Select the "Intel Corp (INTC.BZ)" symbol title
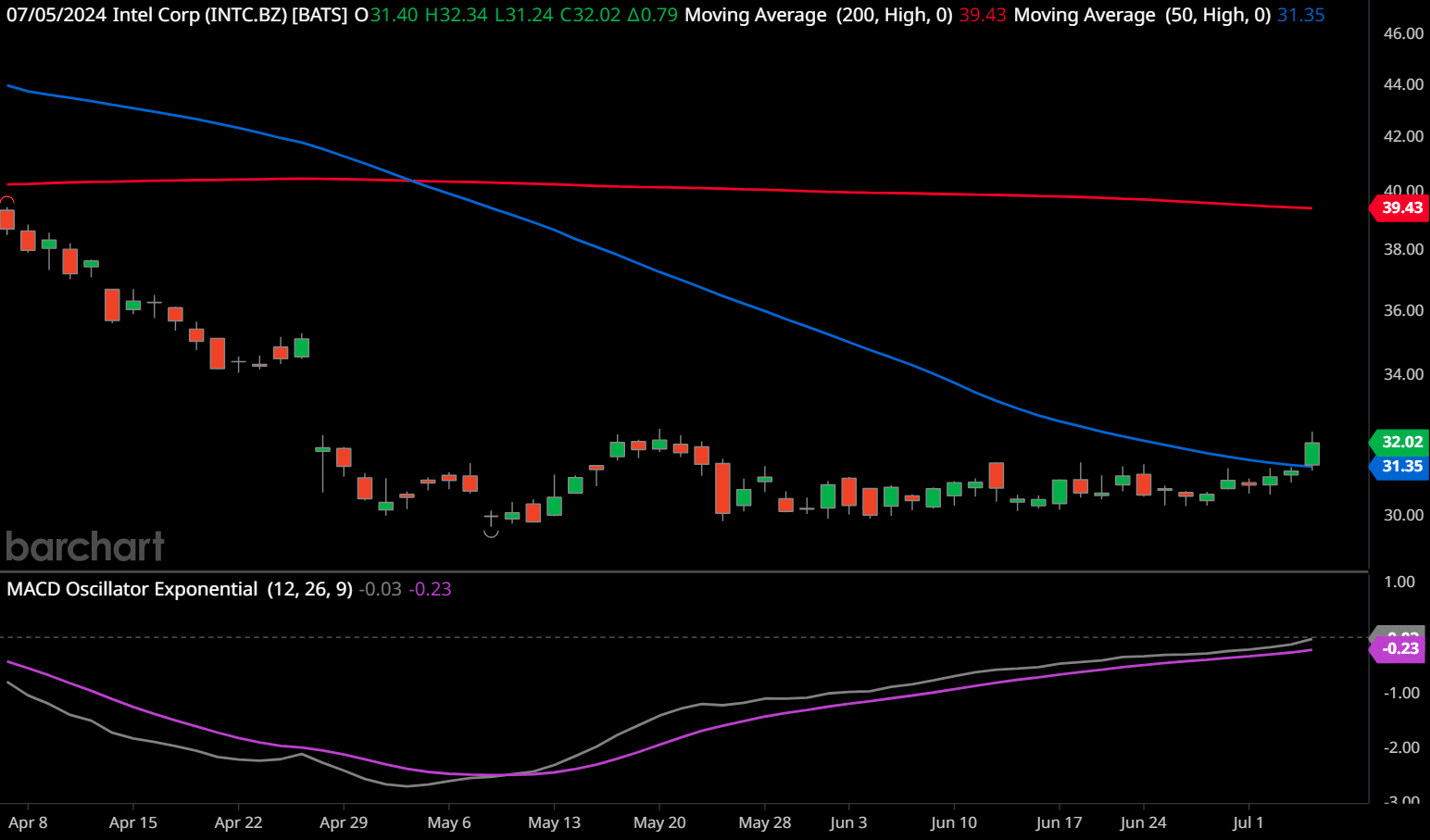 coord(199,16)
